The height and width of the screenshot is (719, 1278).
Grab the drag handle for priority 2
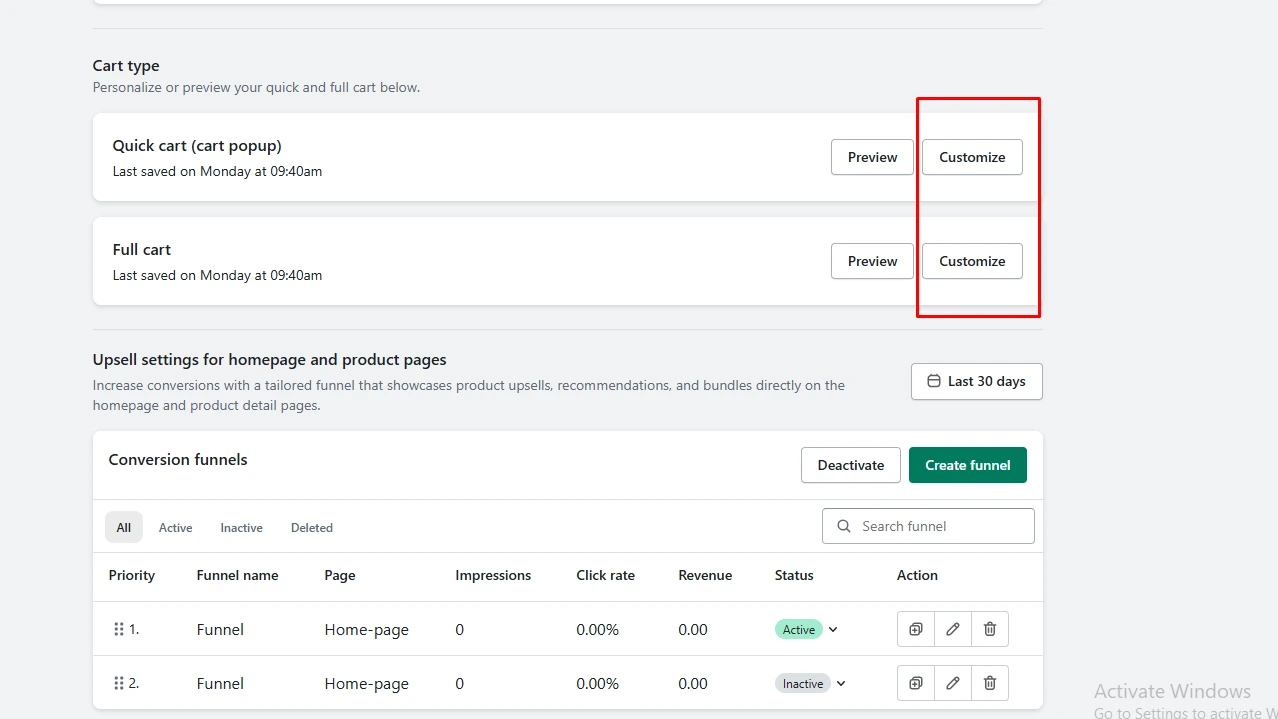point(118,683)
